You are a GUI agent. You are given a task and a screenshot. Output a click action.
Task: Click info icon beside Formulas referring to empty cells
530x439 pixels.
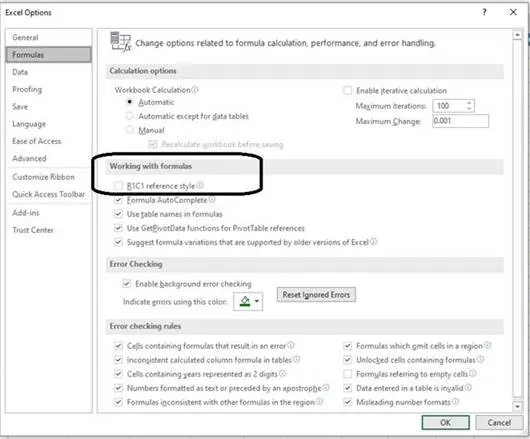point(473,373)
